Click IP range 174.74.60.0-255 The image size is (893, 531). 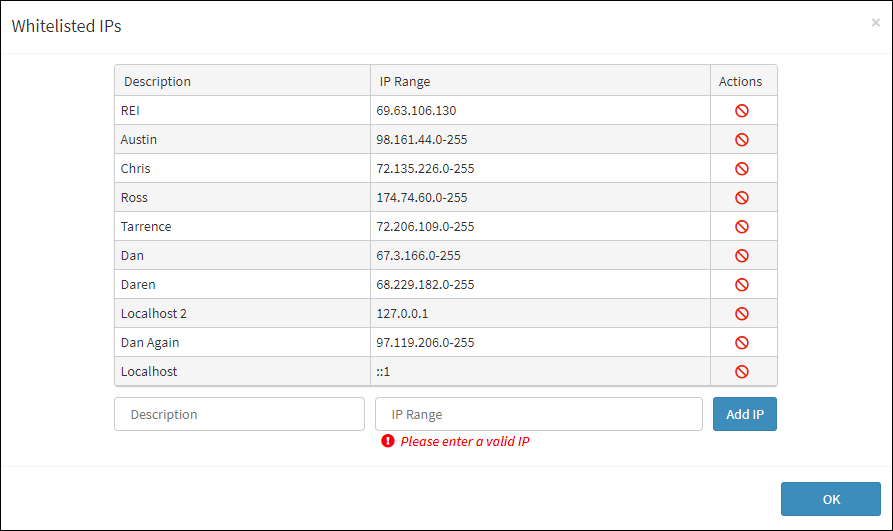coord(421,198)
